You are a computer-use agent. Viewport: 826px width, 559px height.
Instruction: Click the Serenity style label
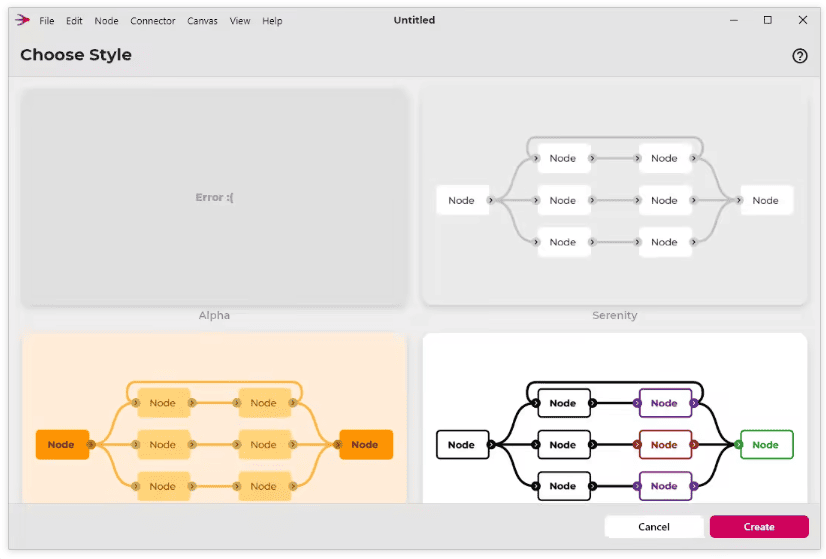tap(614, 315)
